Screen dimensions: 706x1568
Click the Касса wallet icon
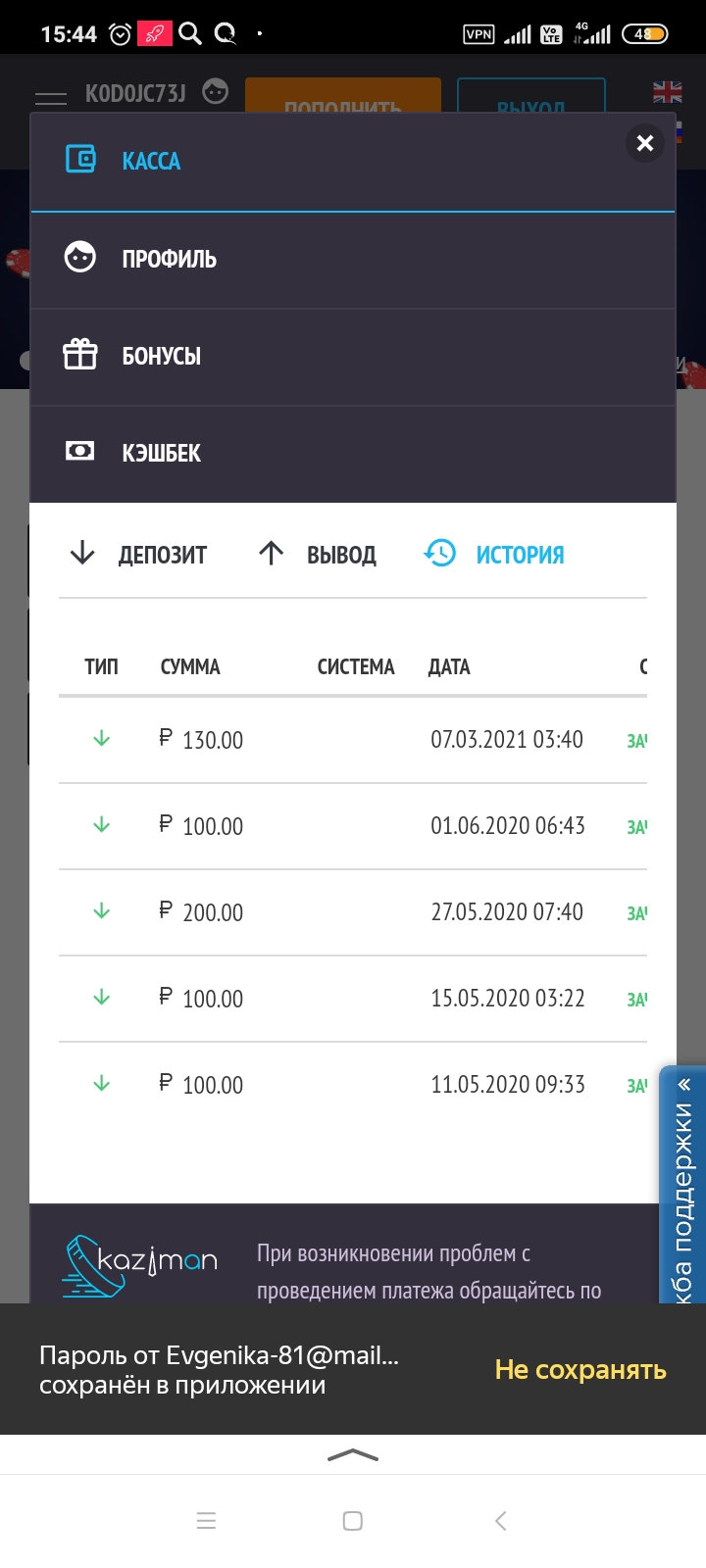coord(80,160)
